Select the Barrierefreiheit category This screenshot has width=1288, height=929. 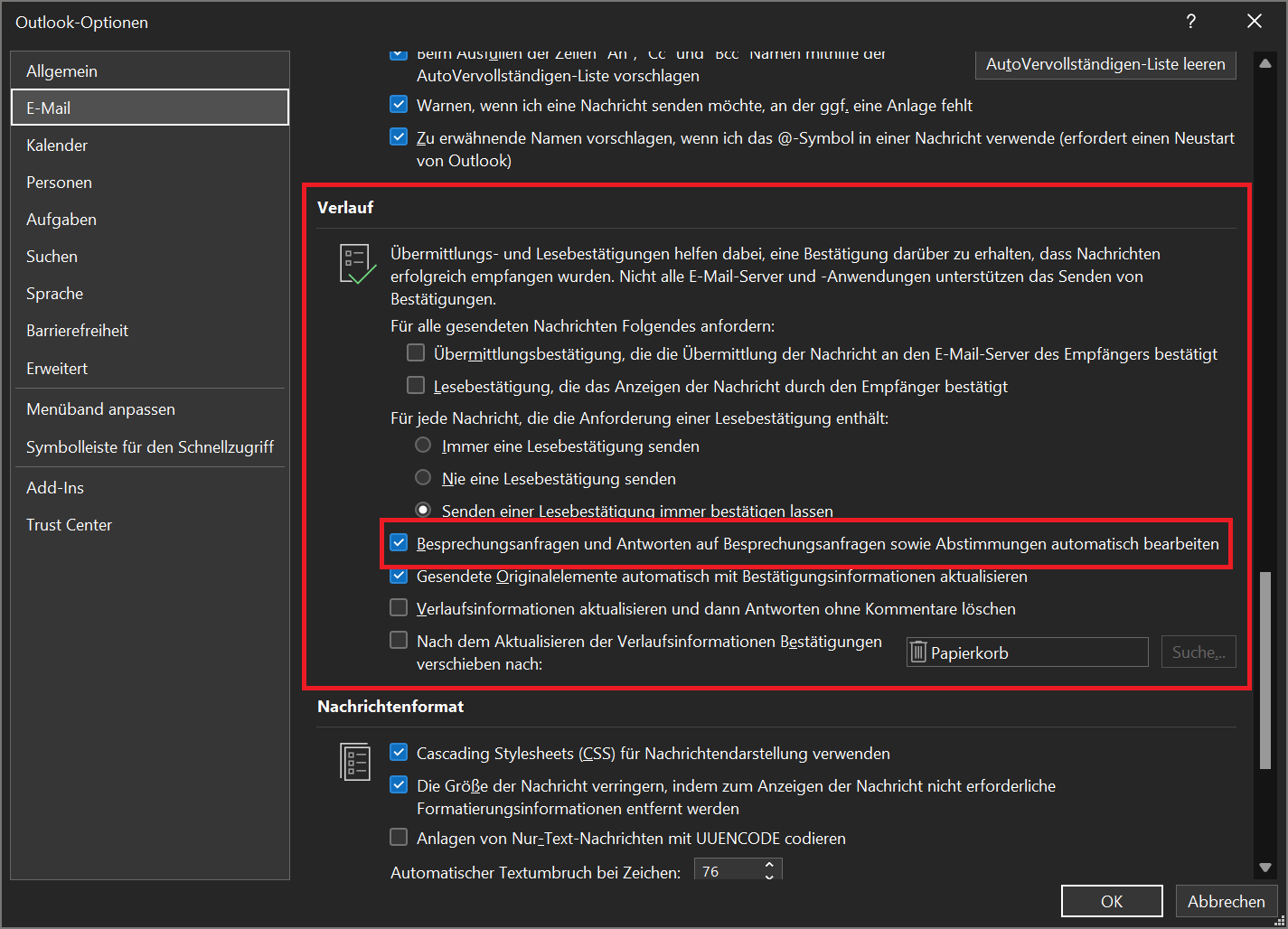(x=150, y=330)
